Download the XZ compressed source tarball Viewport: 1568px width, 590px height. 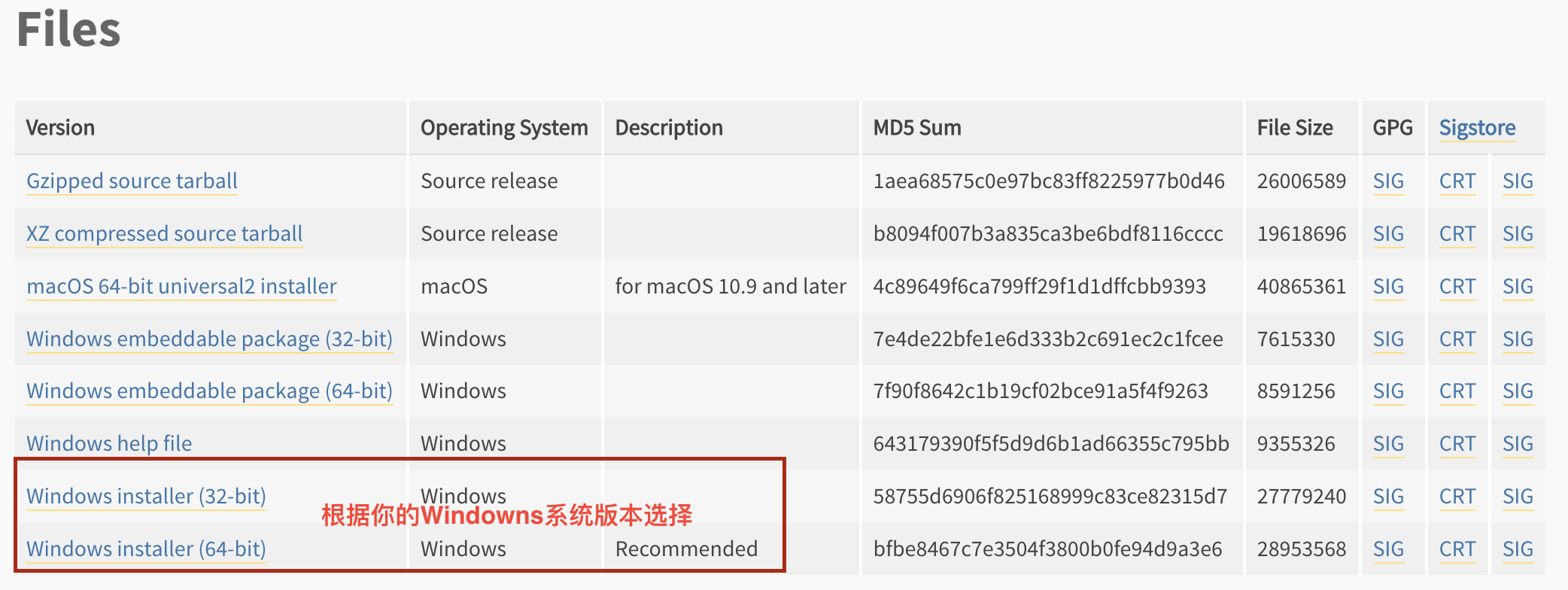164,234
